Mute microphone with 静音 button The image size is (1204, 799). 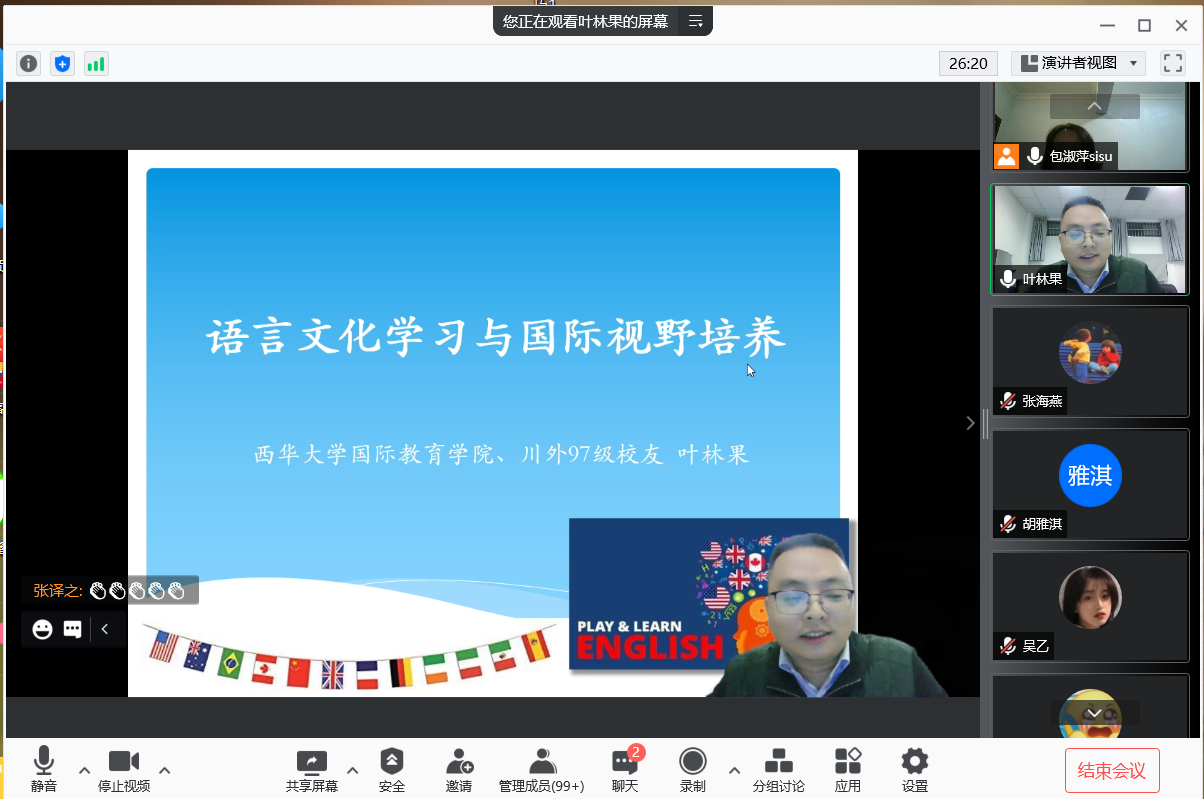coord(44,770)
